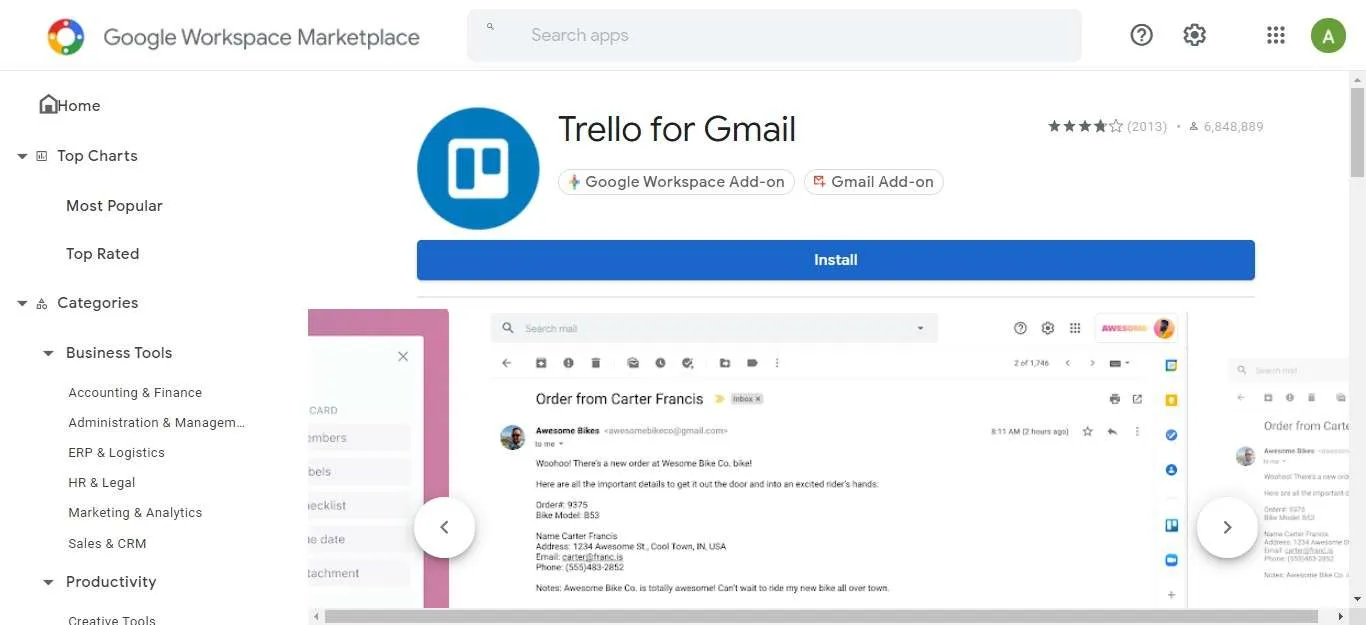Click the partially visible right screenshot
This screenshot has height=625, width=1366.
[1287, 458]
